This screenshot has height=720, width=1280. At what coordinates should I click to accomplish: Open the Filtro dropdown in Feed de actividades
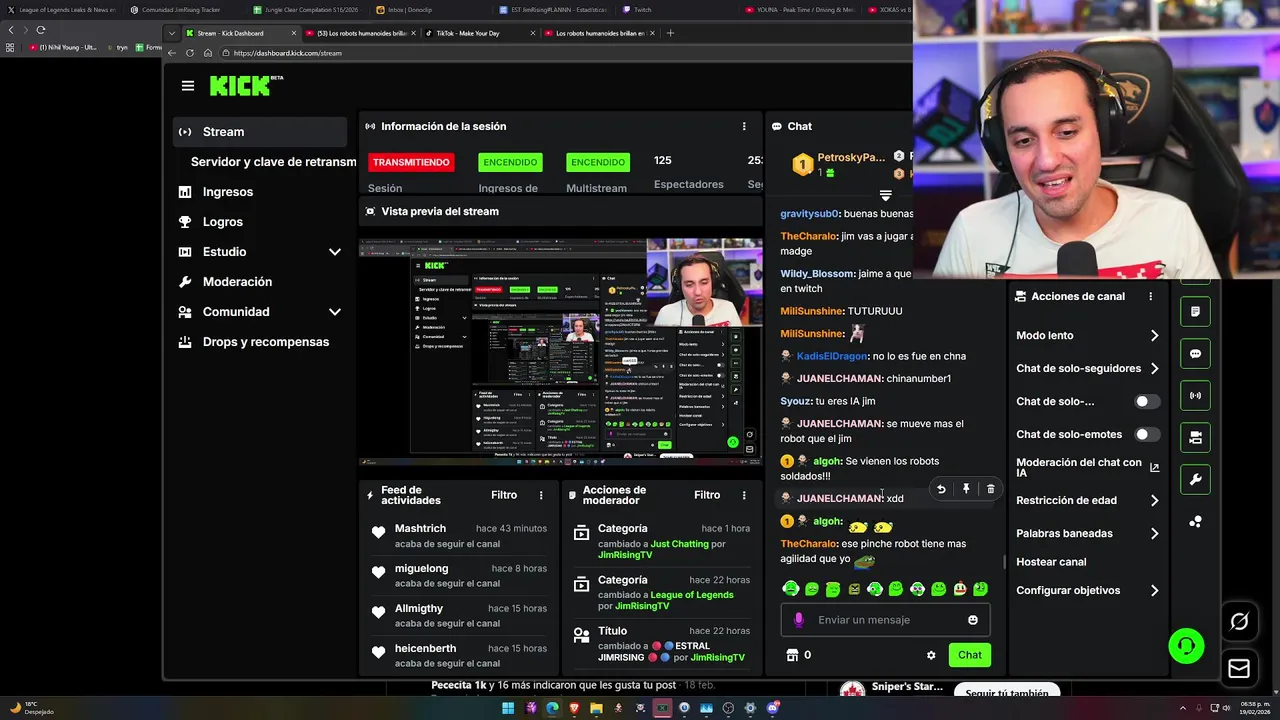pos(504,495)
